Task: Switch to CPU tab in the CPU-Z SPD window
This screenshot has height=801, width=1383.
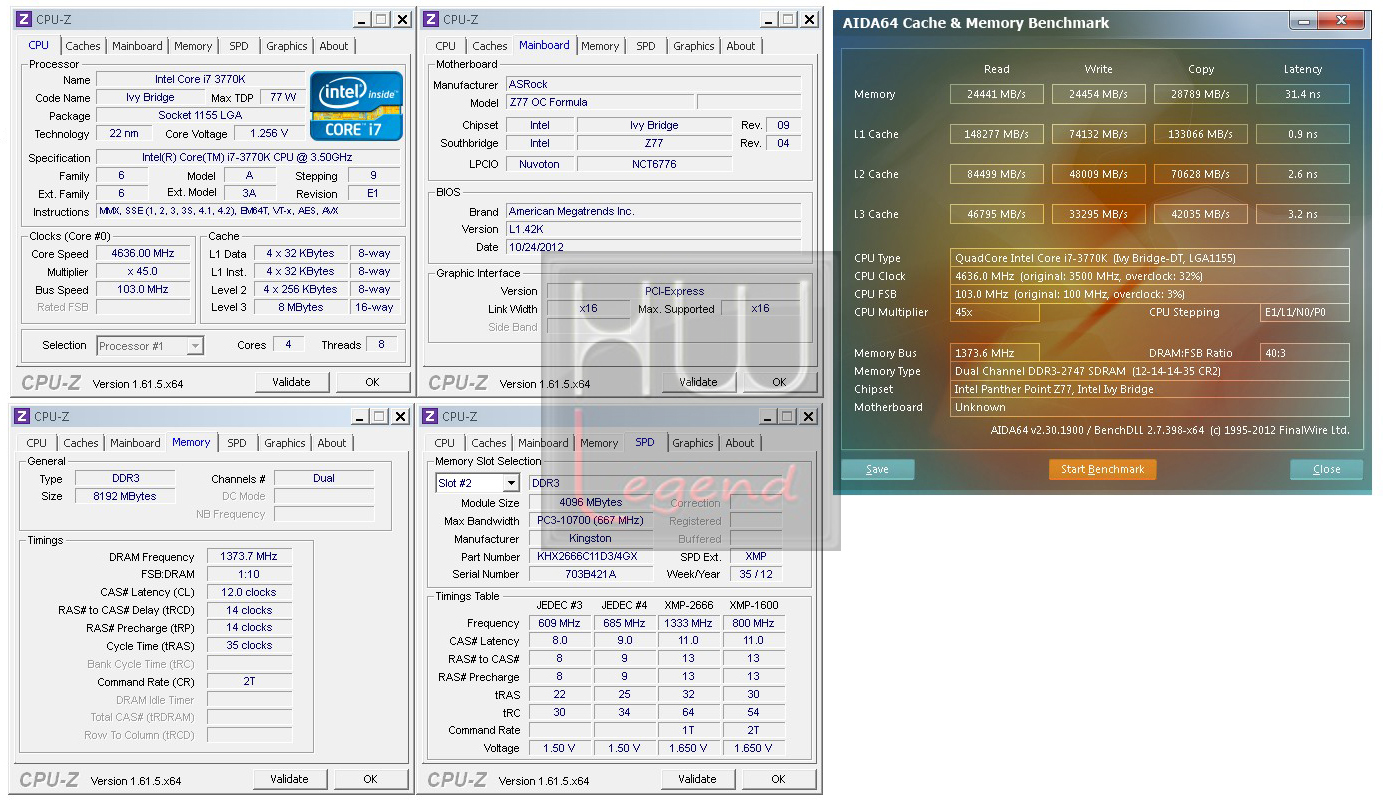Action: point(445,443)
